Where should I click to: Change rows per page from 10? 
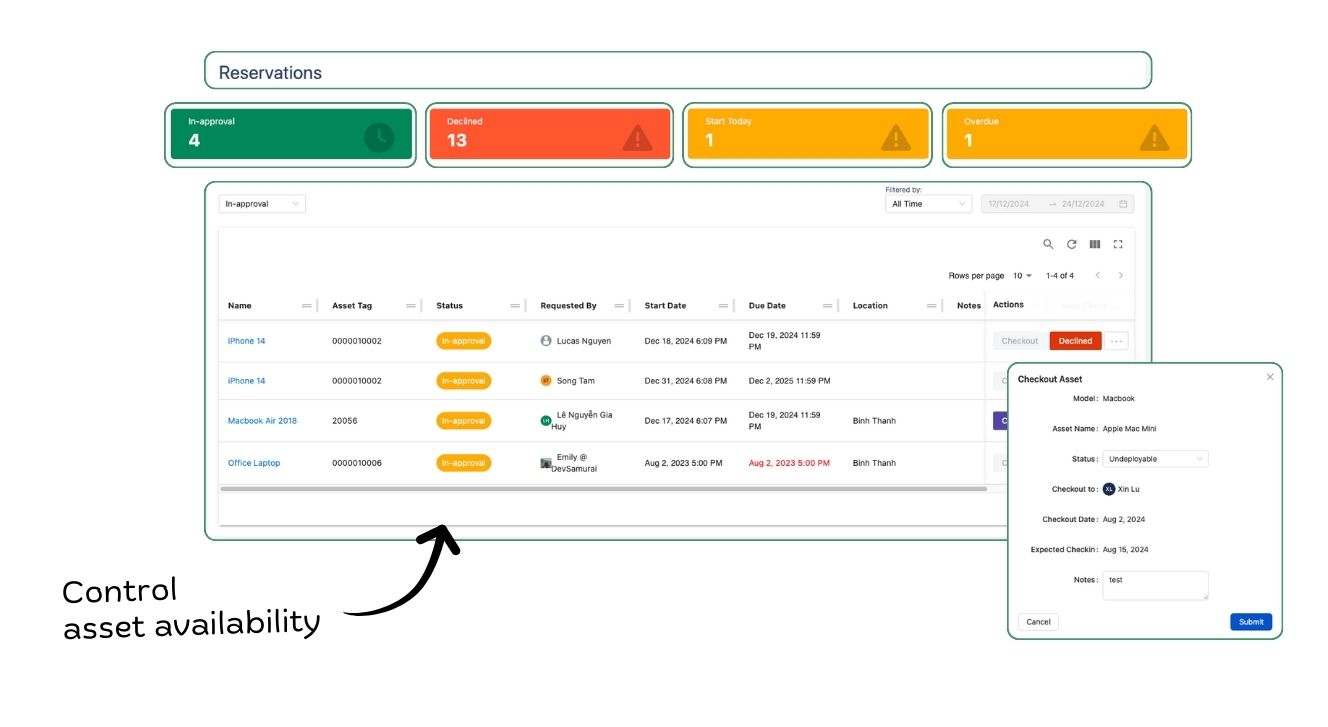tap(1022, 275)
